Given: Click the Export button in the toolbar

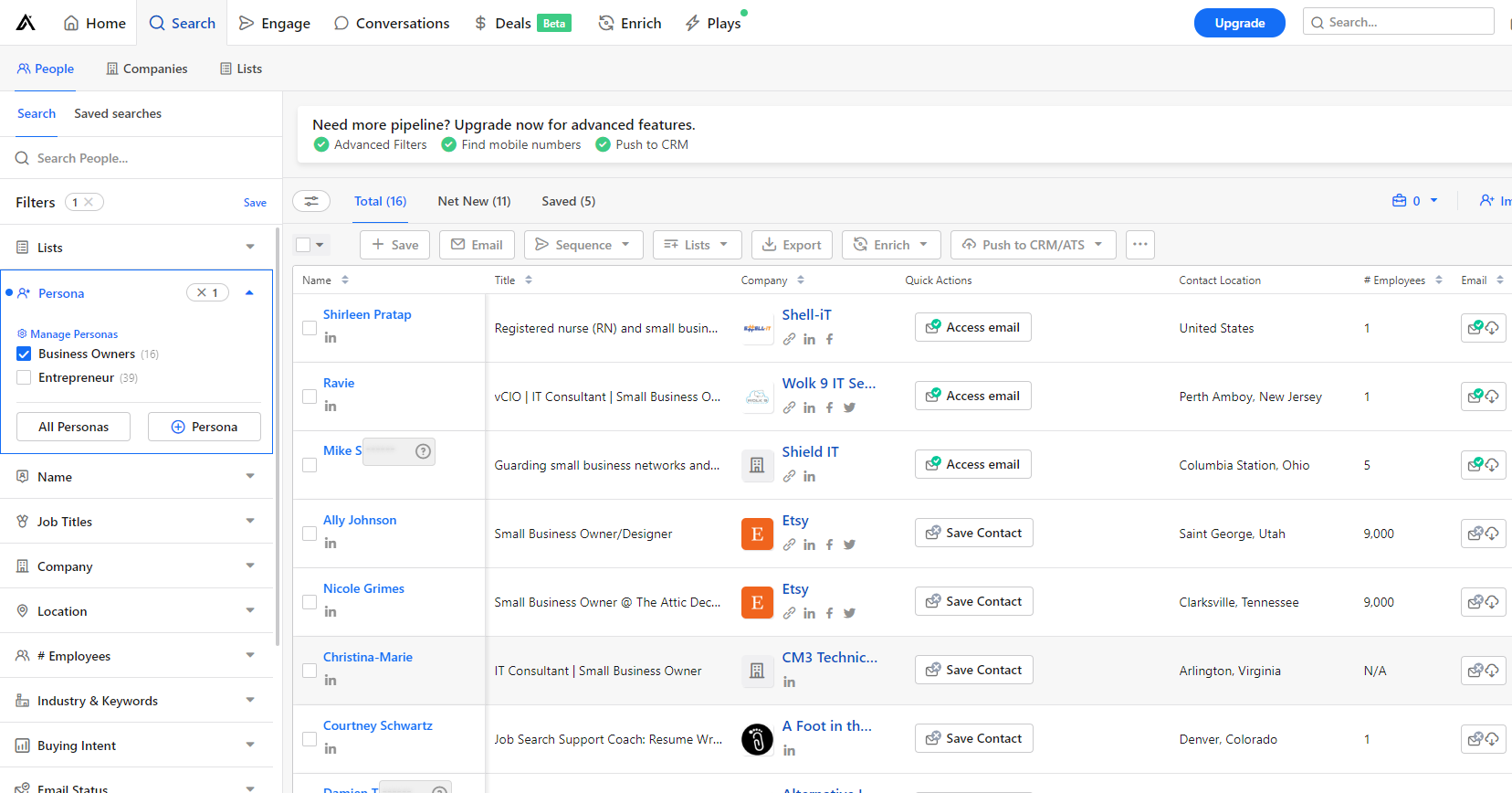Looking at the screenshot, I should click(x=792, y=245).
